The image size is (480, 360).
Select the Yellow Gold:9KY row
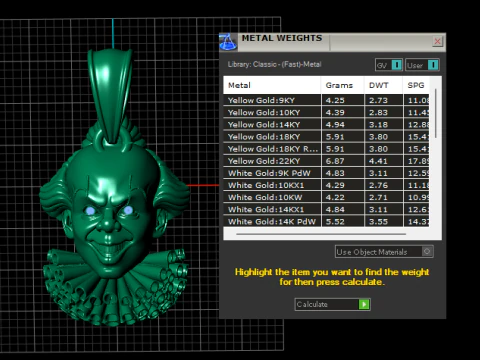pyautogui.click(x=326, y=100)
